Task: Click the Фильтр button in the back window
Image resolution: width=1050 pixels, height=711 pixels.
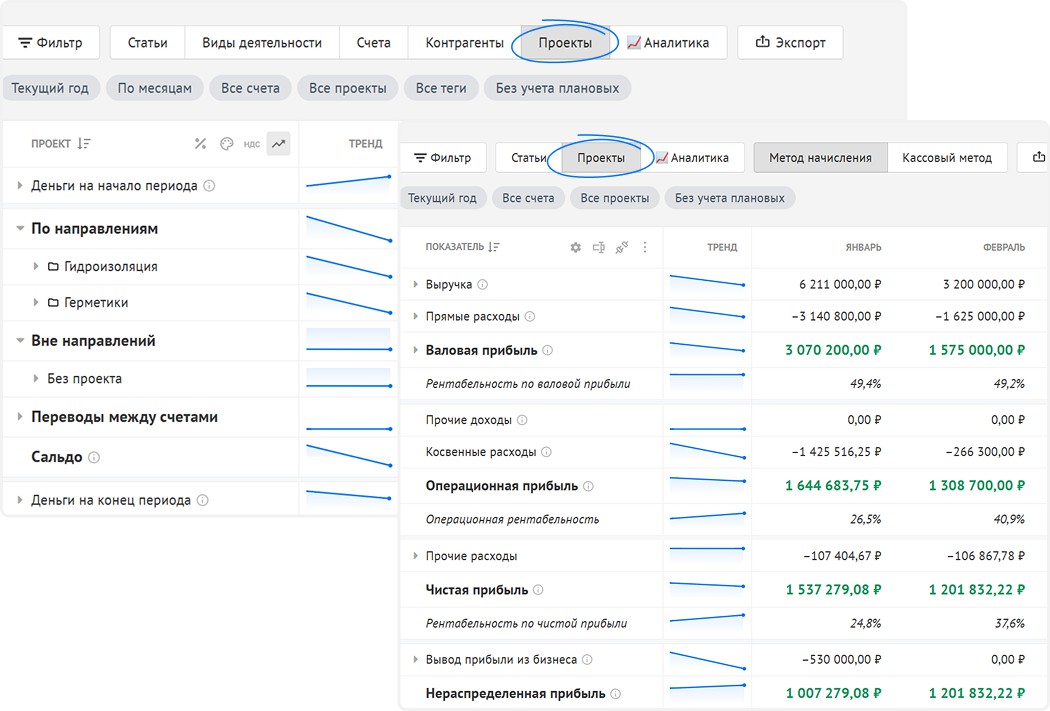Action: coord(50,43)
